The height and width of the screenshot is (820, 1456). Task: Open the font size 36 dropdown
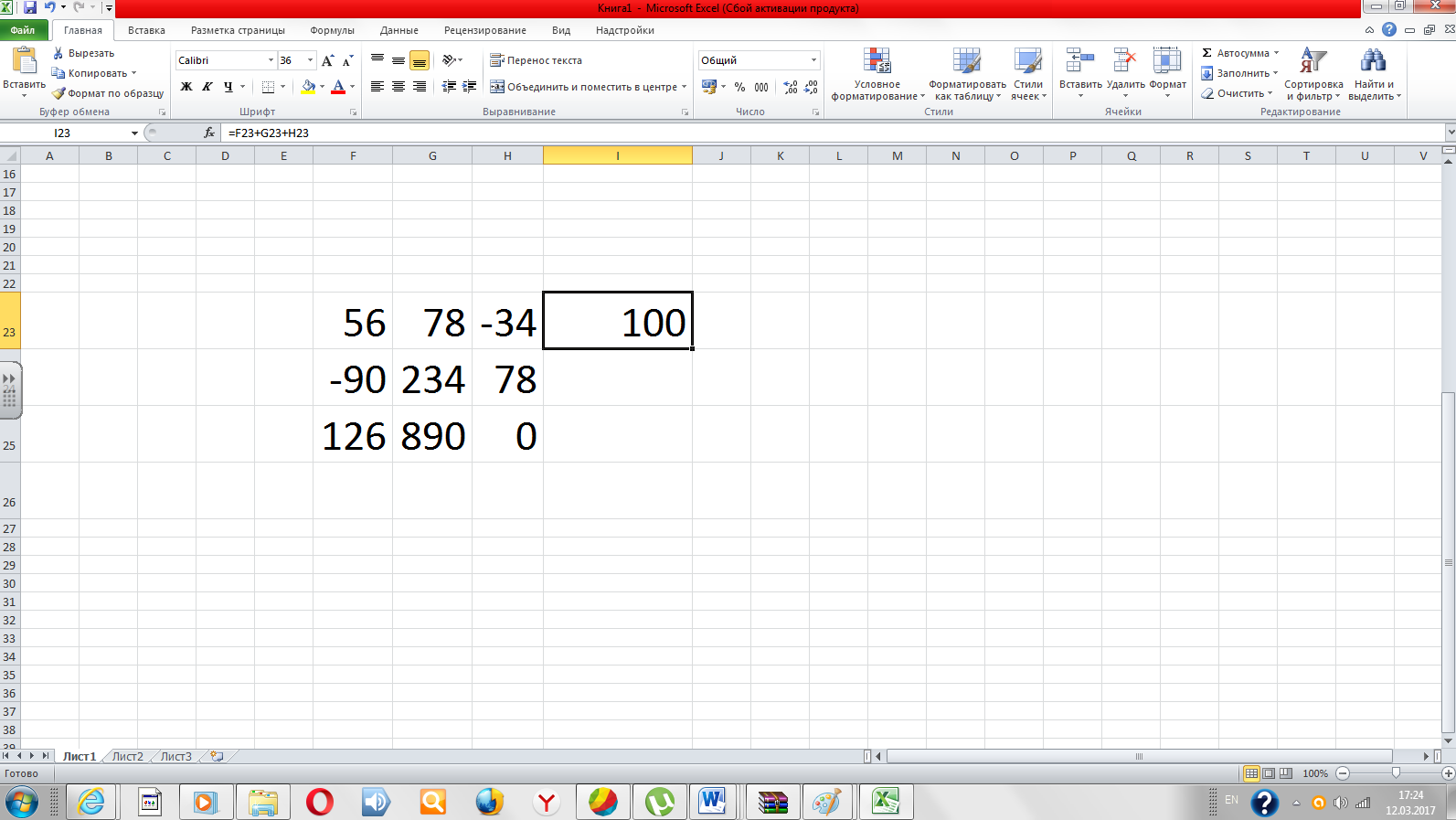310,60
